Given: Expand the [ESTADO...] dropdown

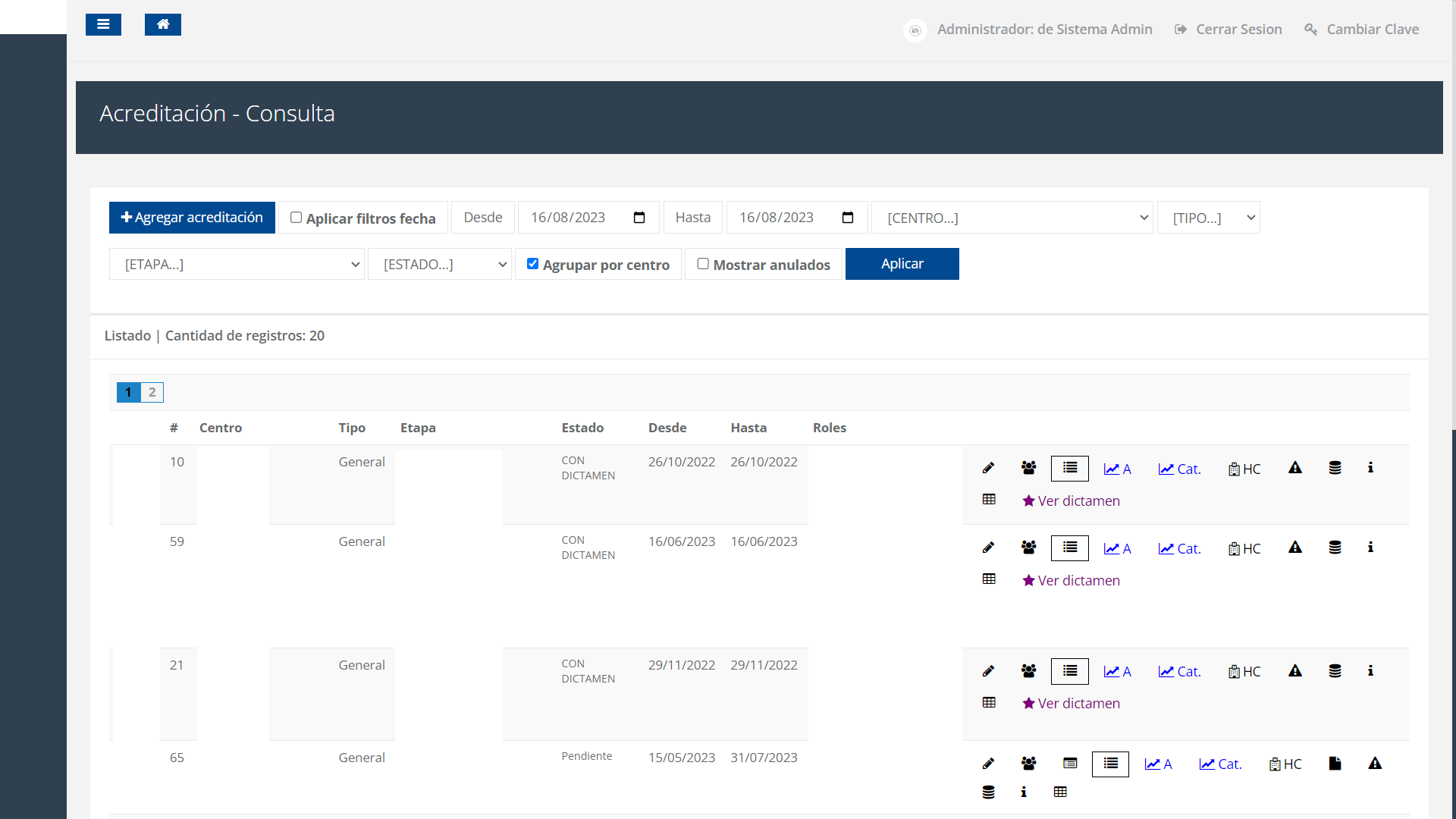Looking at the screenshot, I should (x=439, y=264).
